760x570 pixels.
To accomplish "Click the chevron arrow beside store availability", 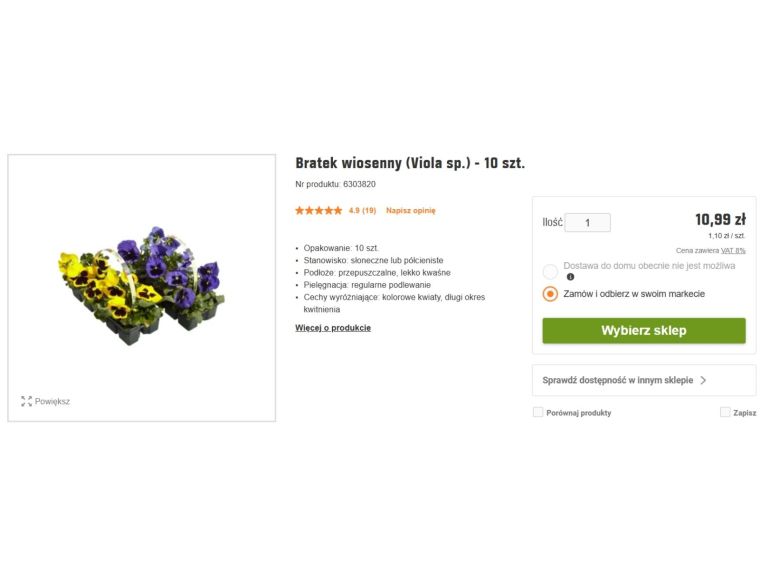I will pyautogui.click(x=703, y=381).
